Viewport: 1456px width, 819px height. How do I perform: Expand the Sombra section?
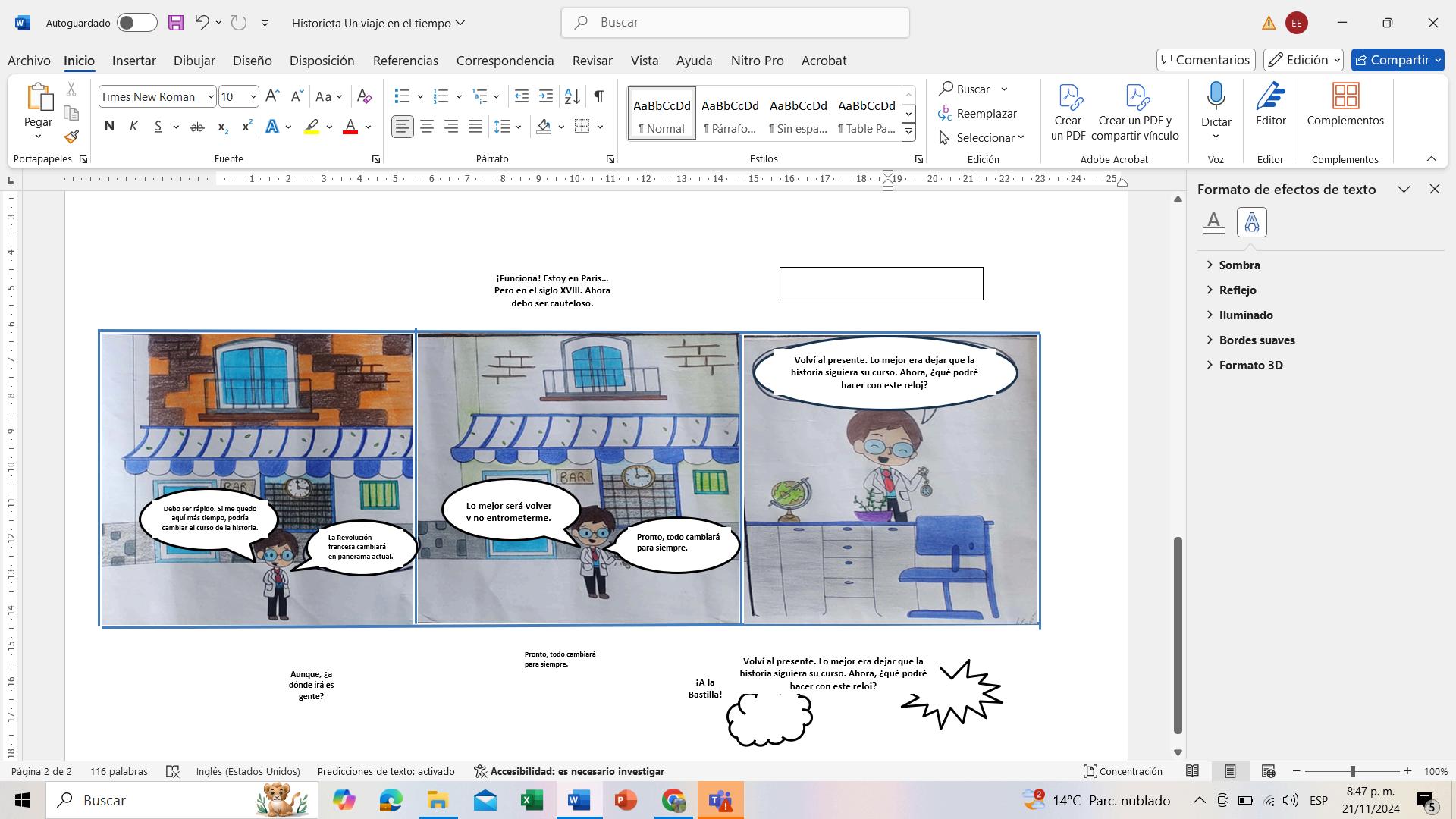(x=1239, y=265)
